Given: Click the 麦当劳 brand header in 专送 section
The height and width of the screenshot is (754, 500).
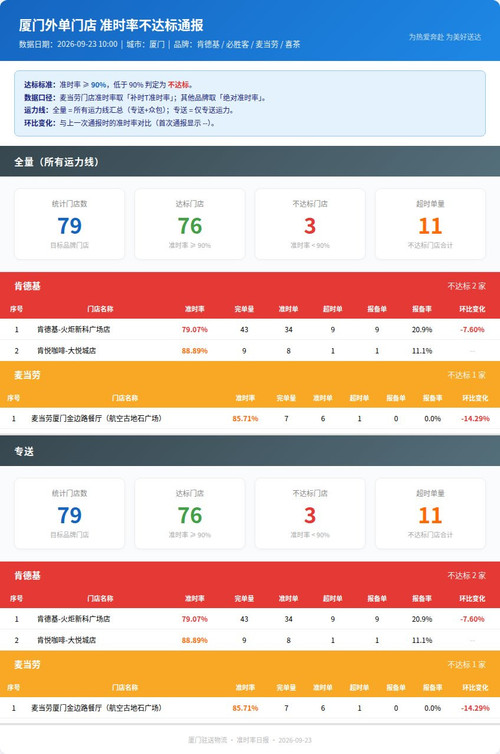Looking at the screenshot, I should click(250, 665).
